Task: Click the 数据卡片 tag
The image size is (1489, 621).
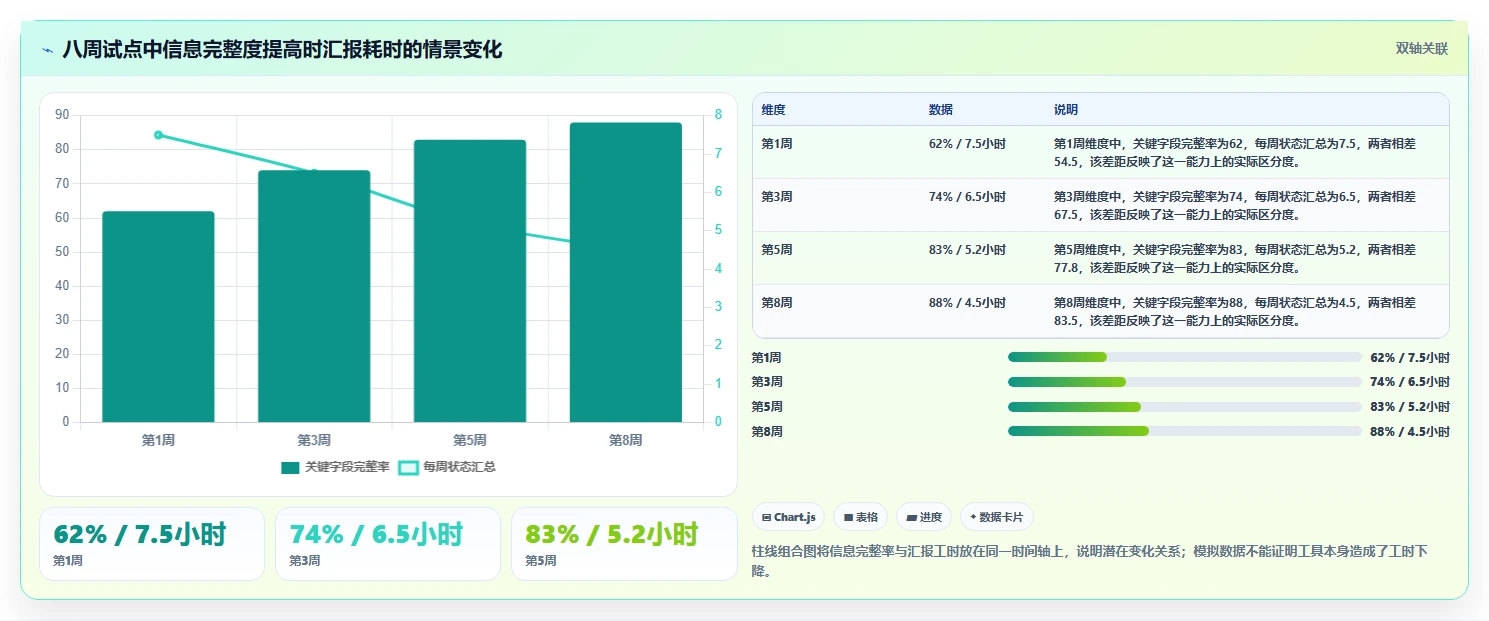Action: pos(996,517)
